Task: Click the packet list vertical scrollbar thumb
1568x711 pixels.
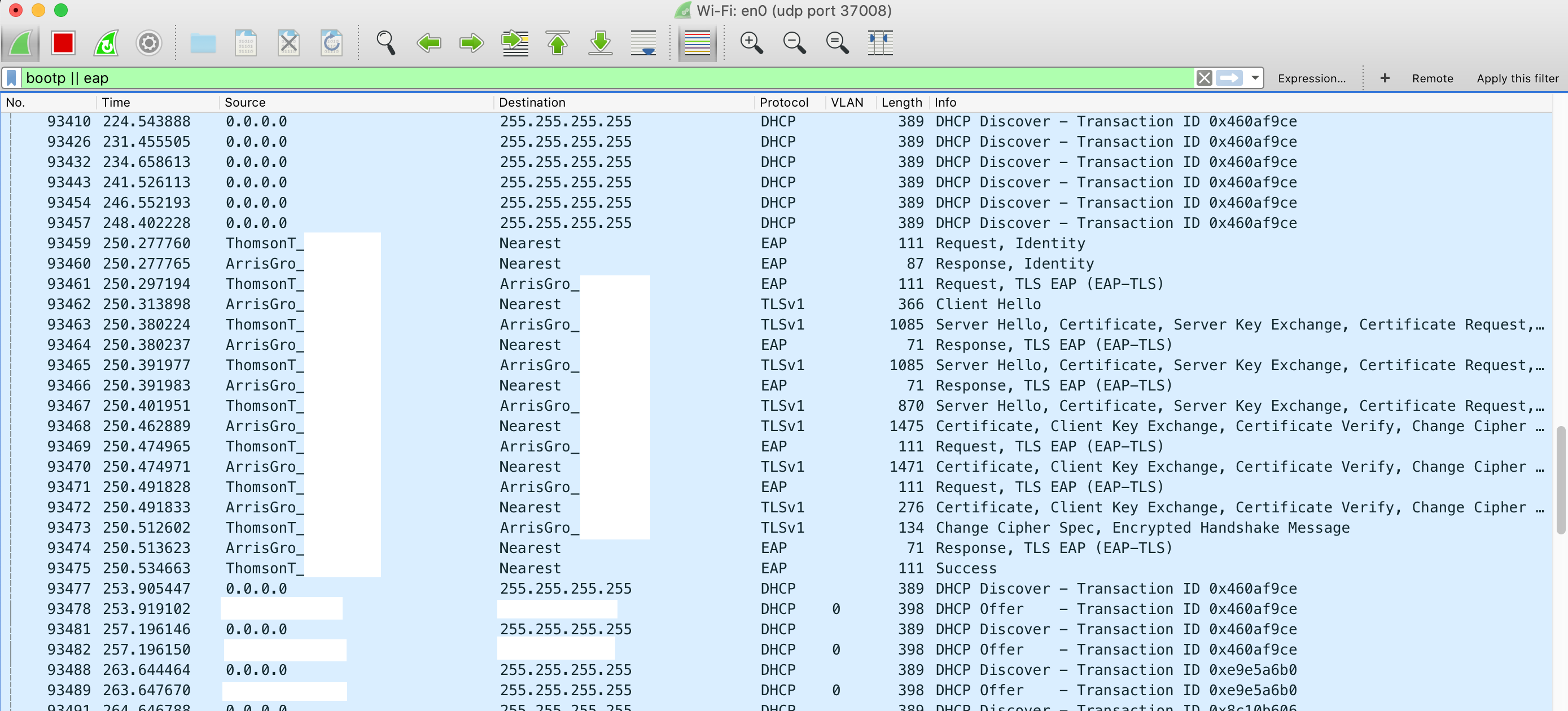Action: (1561, 480)
